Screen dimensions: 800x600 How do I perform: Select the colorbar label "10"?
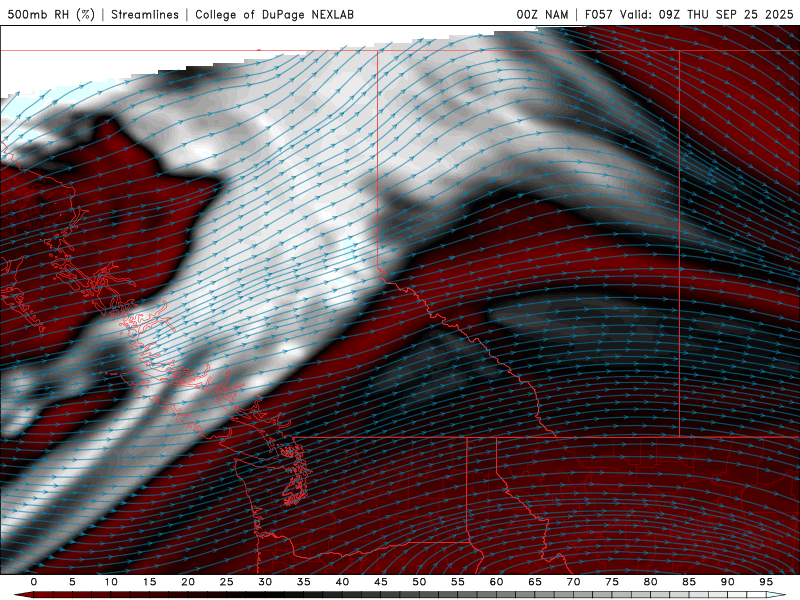111,582
